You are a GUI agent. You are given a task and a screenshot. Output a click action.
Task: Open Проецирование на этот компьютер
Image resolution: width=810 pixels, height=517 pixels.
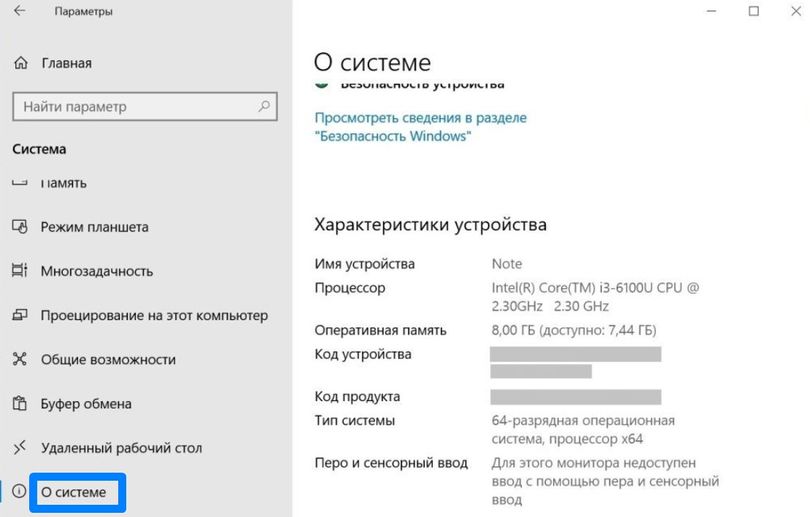click(154, 315)
